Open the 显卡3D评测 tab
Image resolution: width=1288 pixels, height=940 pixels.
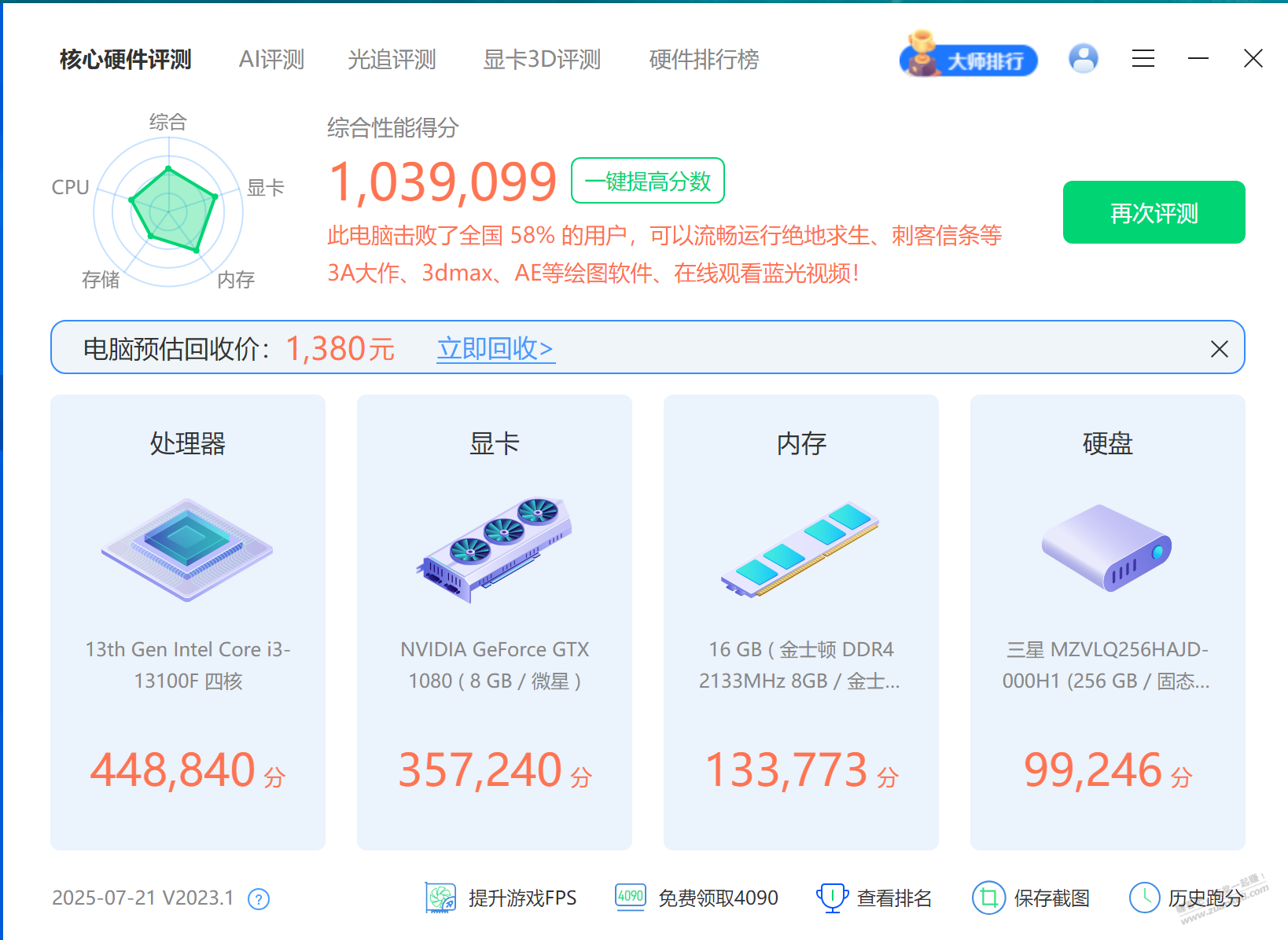point(542,59)
